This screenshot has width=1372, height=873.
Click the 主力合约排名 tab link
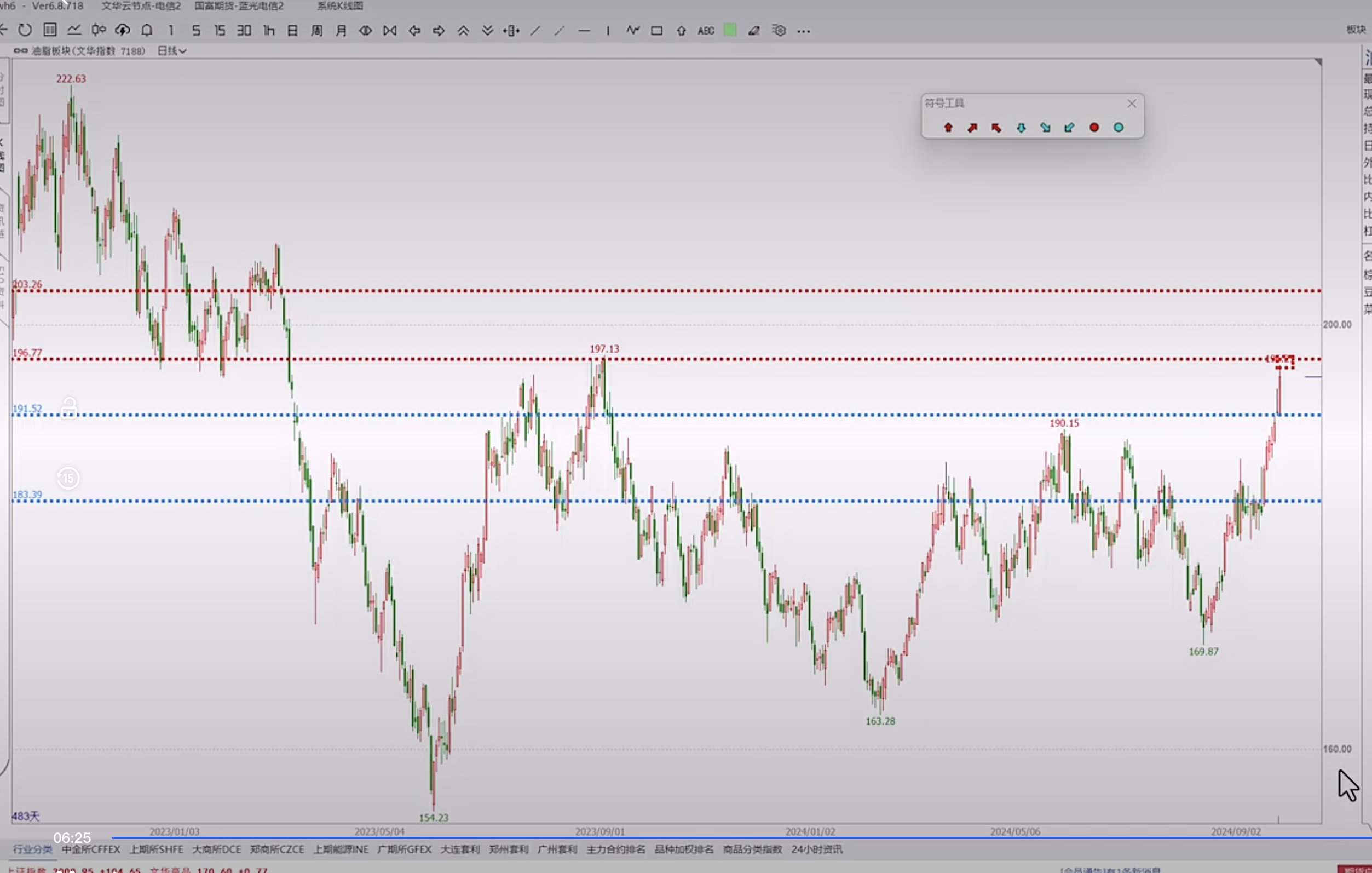[615, 849]
